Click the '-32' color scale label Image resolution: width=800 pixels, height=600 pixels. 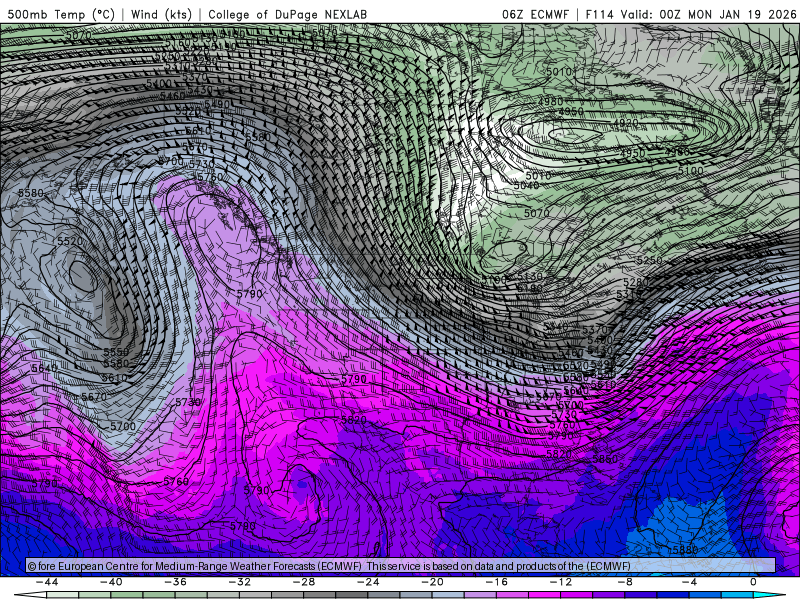(240, 582)
